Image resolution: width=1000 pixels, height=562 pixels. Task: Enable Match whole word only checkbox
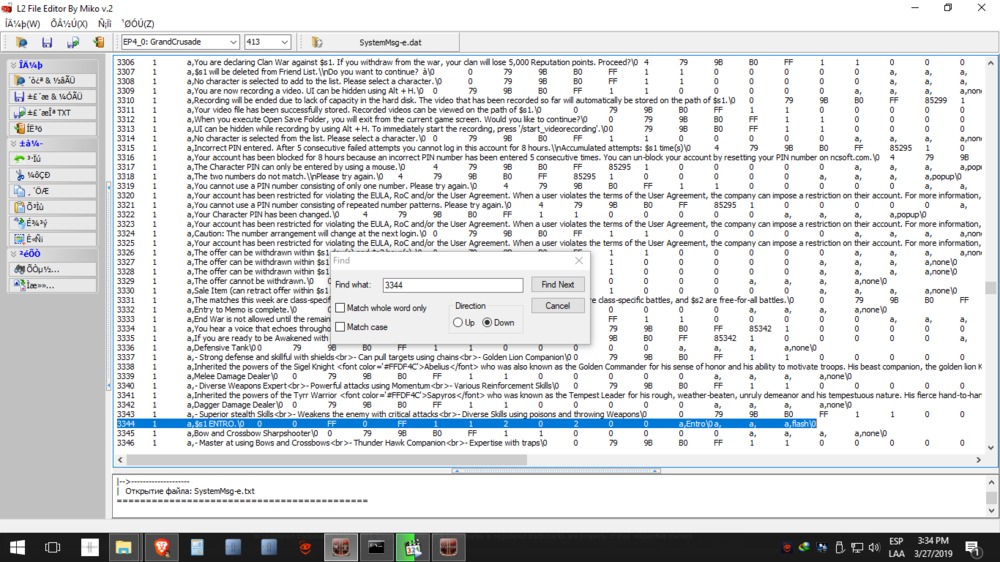(341, 308)
